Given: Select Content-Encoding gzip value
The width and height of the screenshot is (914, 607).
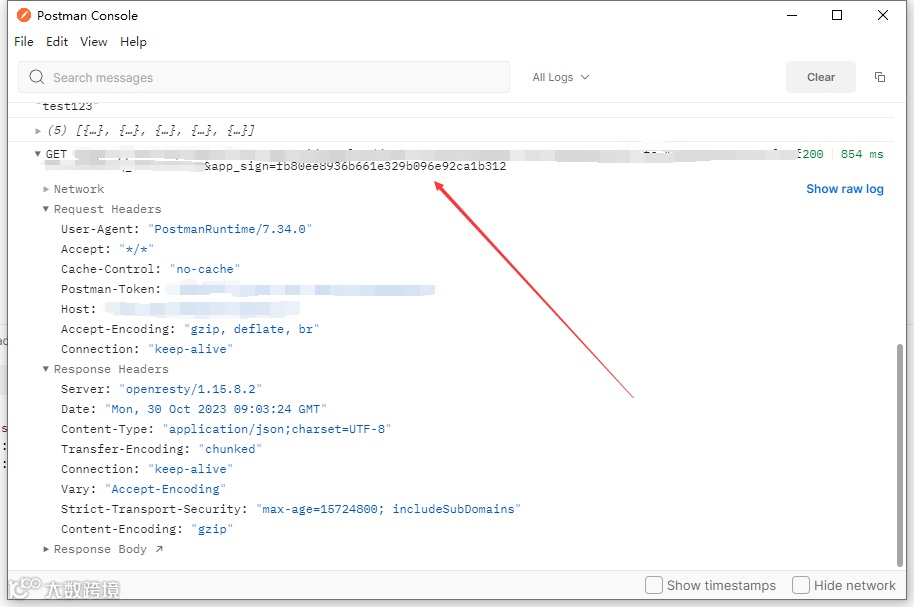Looking at the screenshot, I should [212, 529].
